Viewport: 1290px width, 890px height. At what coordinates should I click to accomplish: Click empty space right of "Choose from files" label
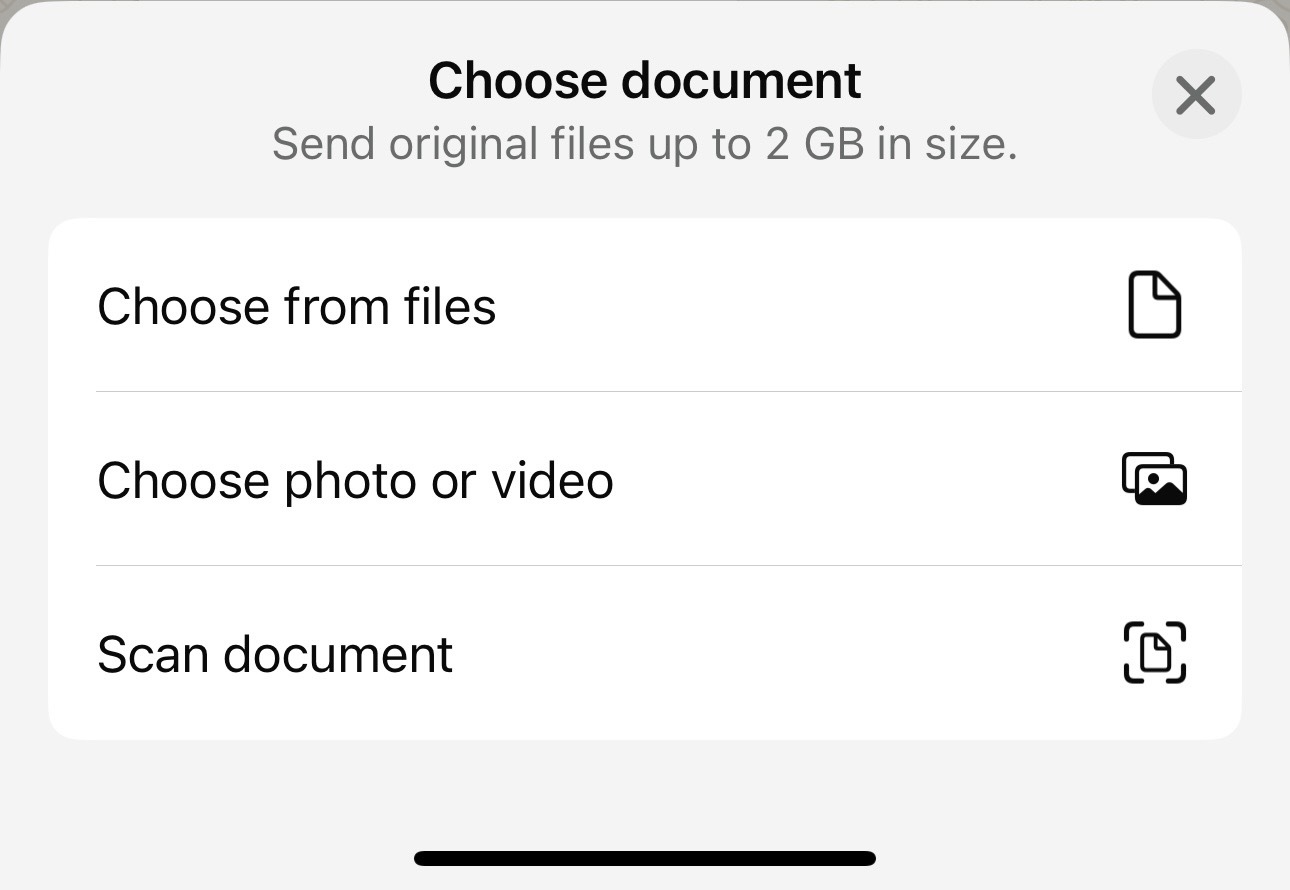(800, 306)
